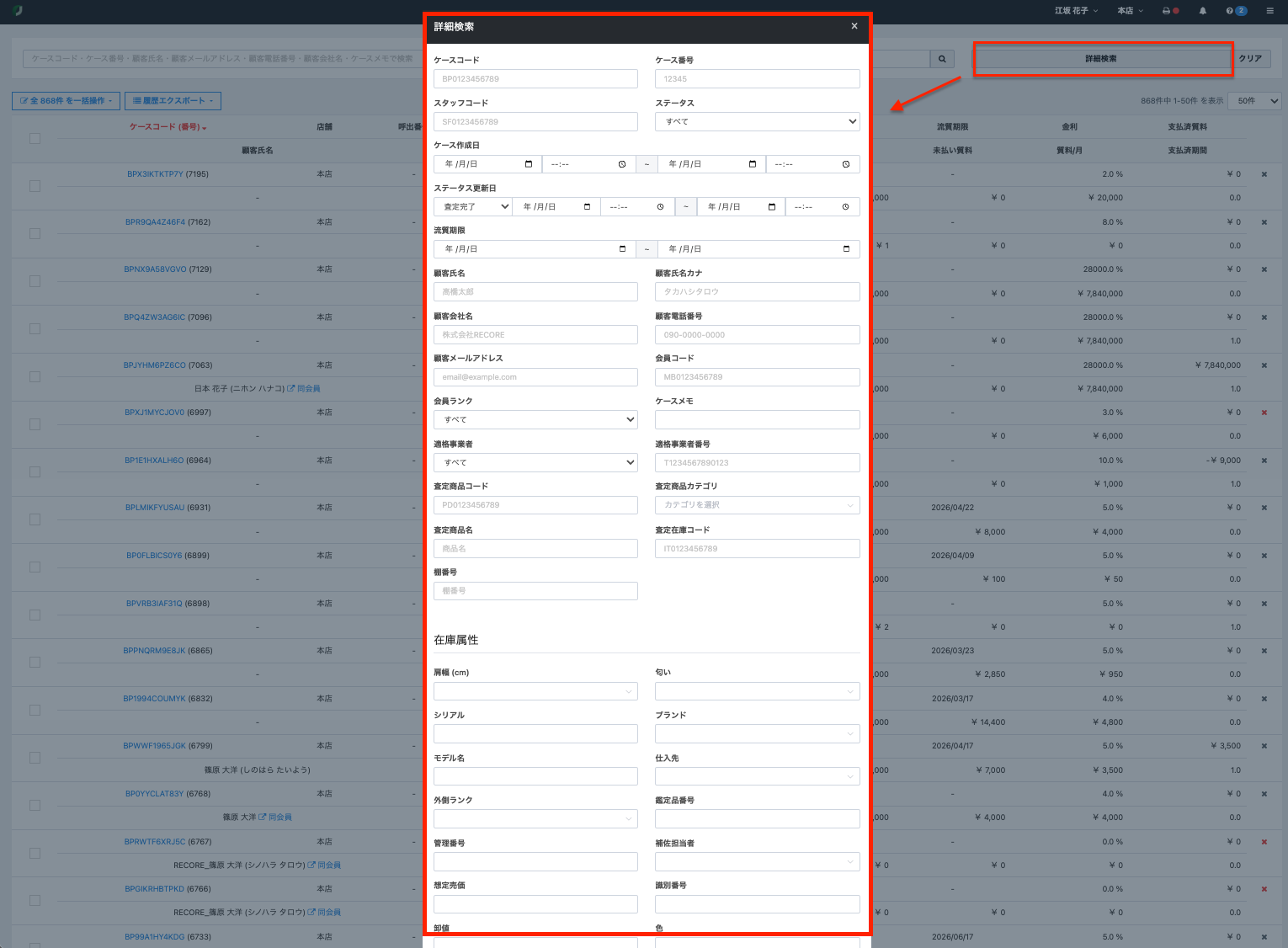Click the X icon on row BPWWF1965JGK
The height and width of the screenshot is (948, 1288).
[x=1264, y=746]
